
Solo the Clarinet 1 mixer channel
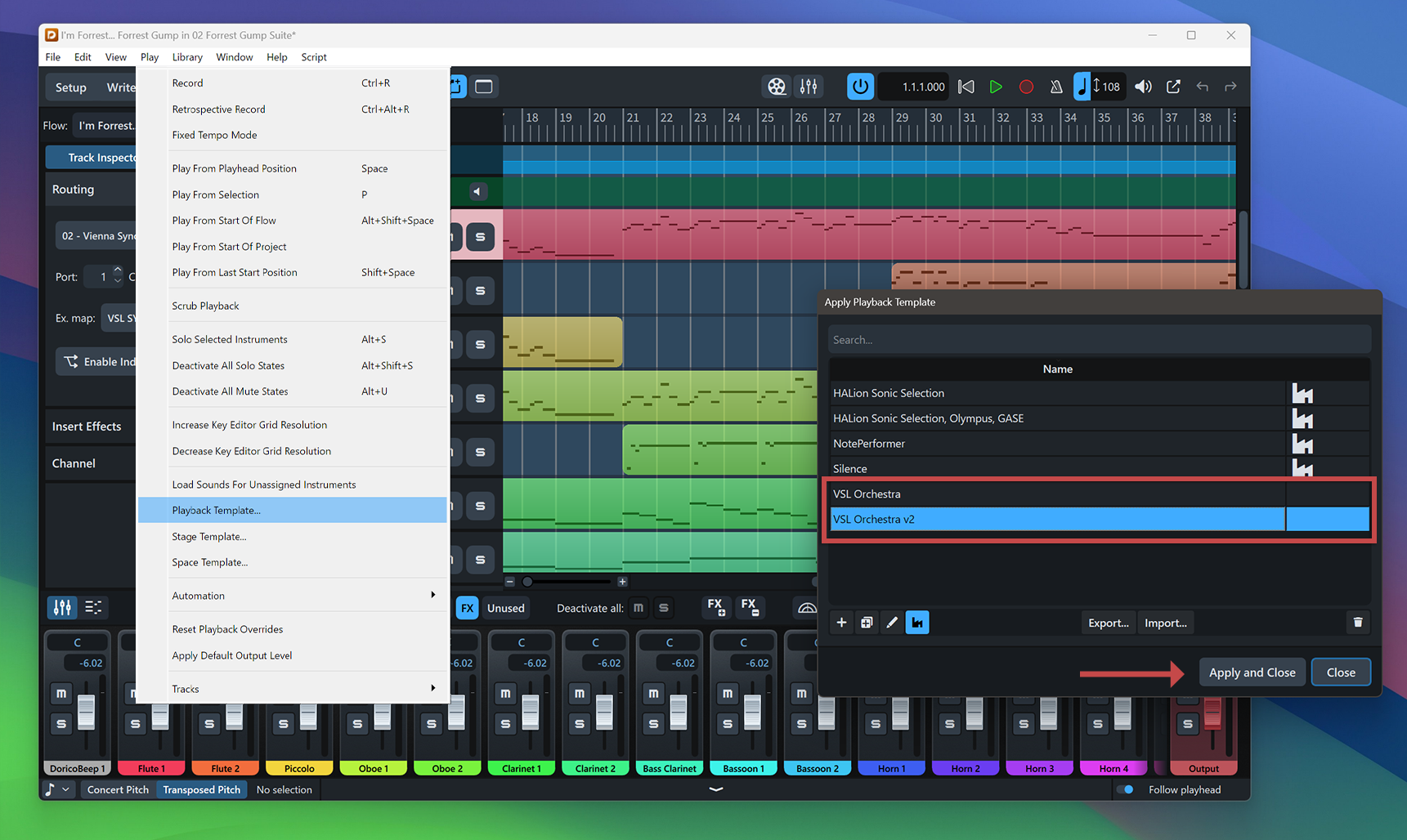505,723
